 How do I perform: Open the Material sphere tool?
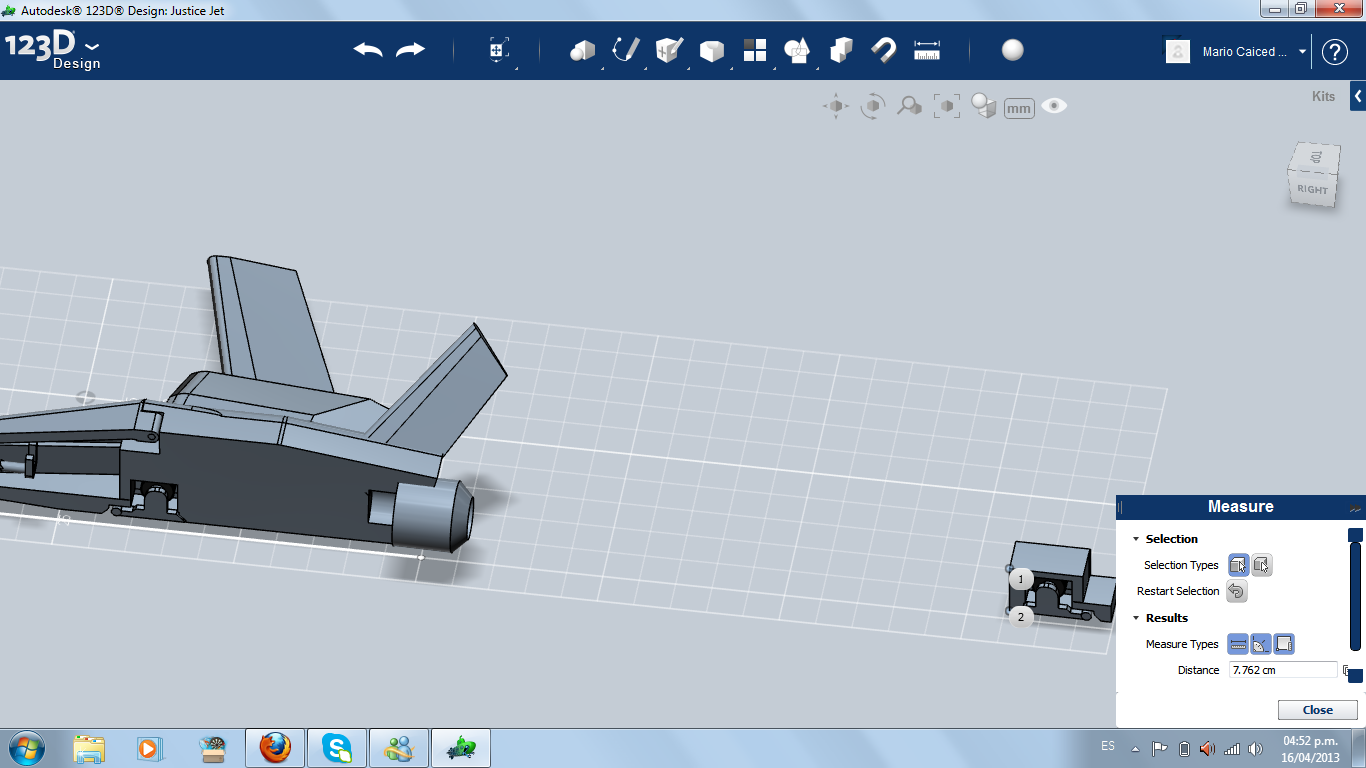coord(1013,50)
